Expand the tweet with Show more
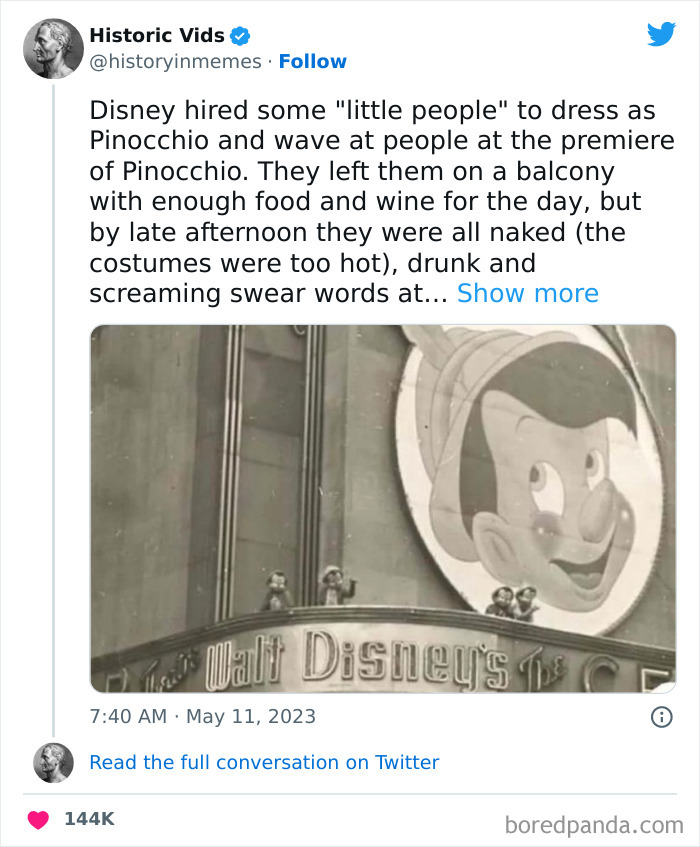 [x=528, y=293]
